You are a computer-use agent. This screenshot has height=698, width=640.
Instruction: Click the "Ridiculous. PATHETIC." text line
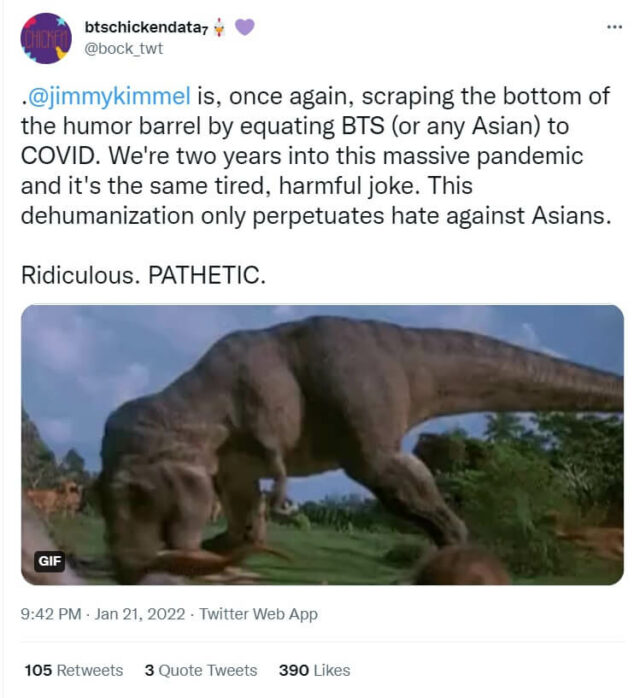(x=143, y=275)
